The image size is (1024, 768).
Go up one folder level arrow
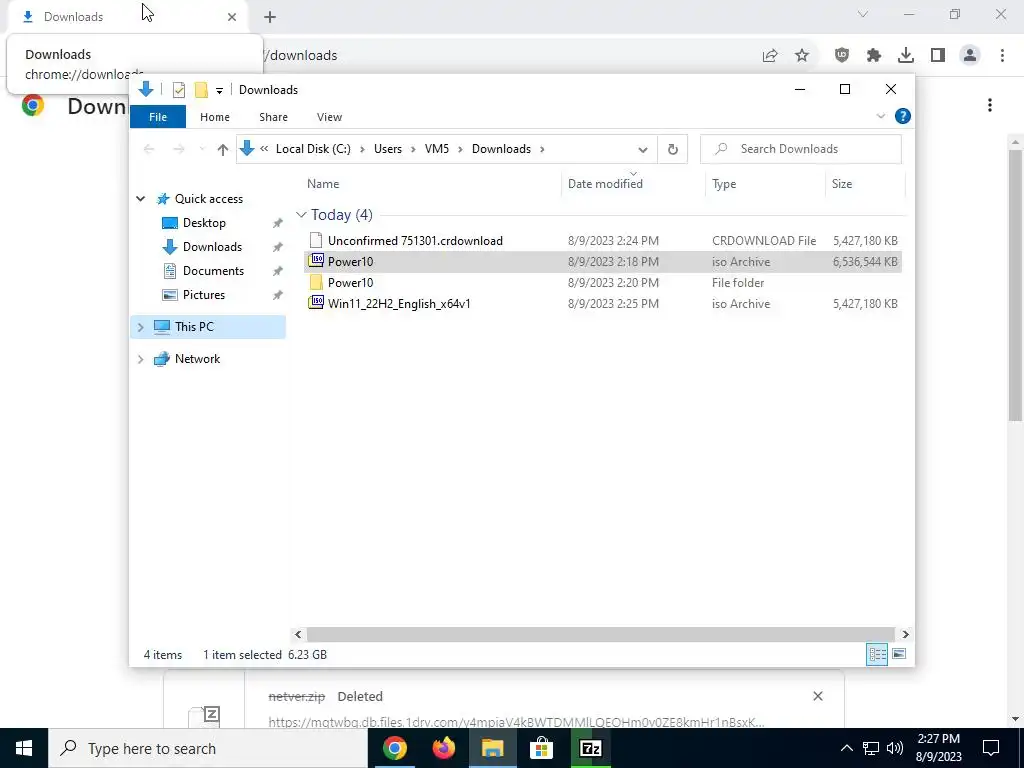point(223,150)
